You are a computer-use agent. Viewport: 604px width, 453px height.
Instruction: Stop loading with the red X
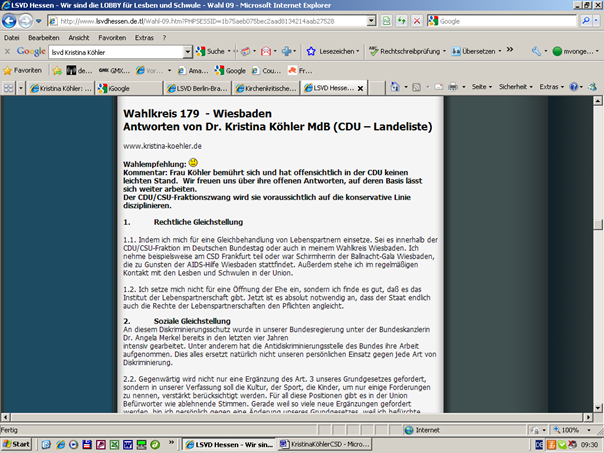[x=416, y=21]
